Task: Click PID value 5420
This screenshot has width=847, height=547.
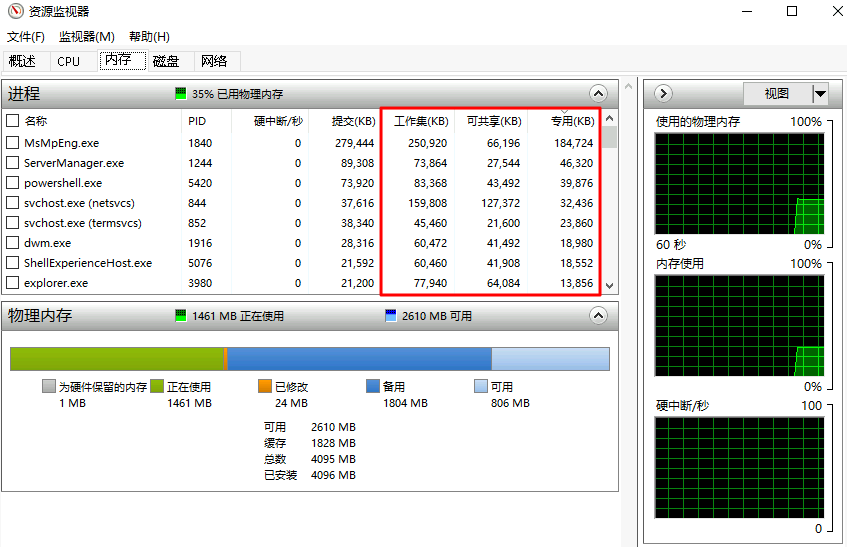Action: click(200, 183)
